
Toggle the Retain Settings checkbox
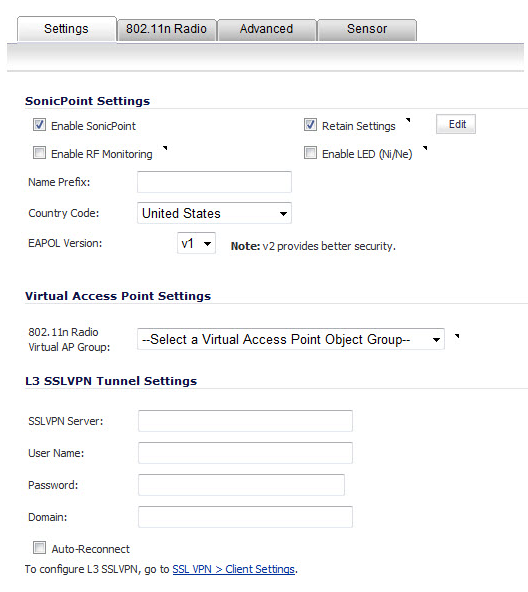(x=310, y=125)
